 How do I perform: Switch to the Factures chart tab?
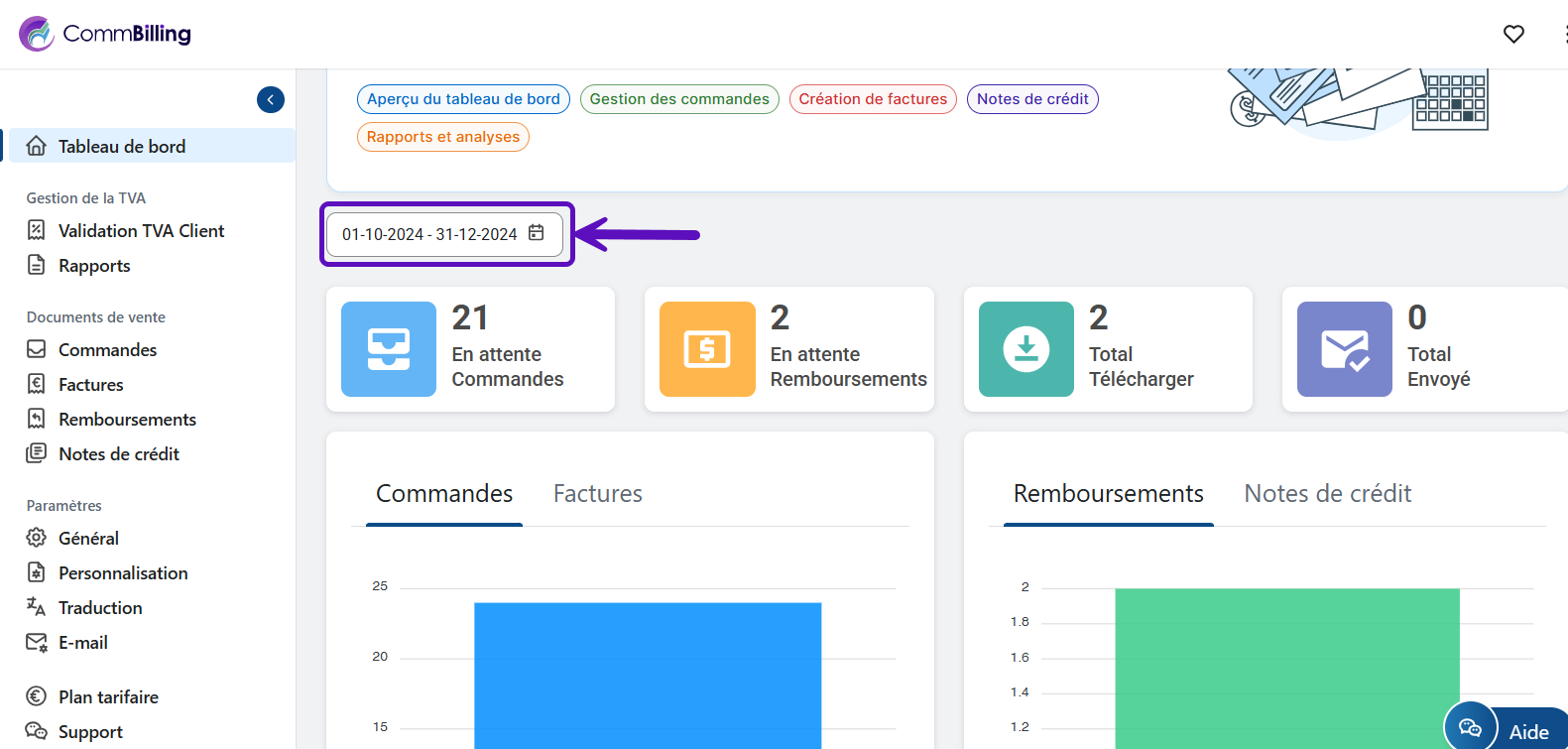point(598,494)
